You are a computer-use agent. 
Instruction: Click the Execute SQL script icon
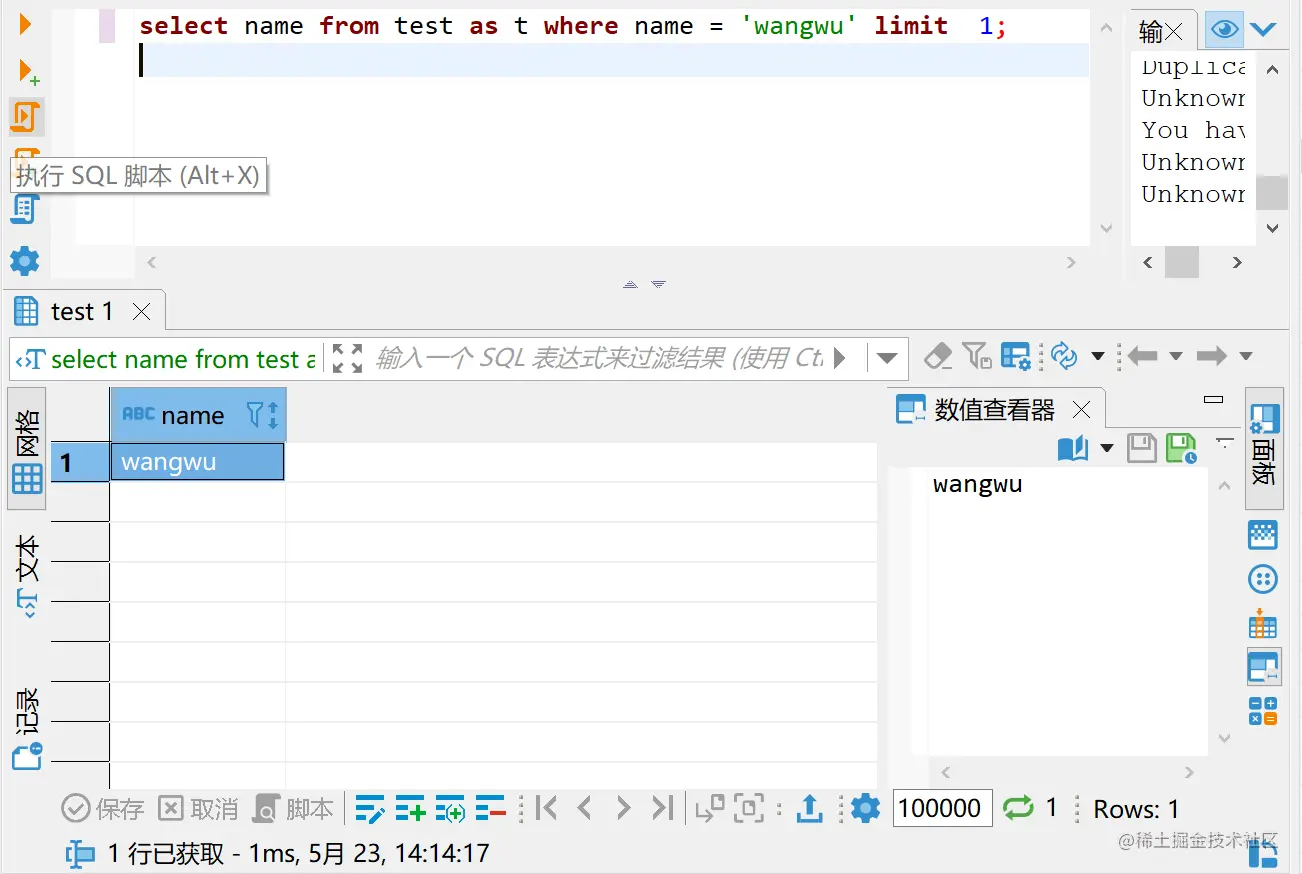pos(25,117)
